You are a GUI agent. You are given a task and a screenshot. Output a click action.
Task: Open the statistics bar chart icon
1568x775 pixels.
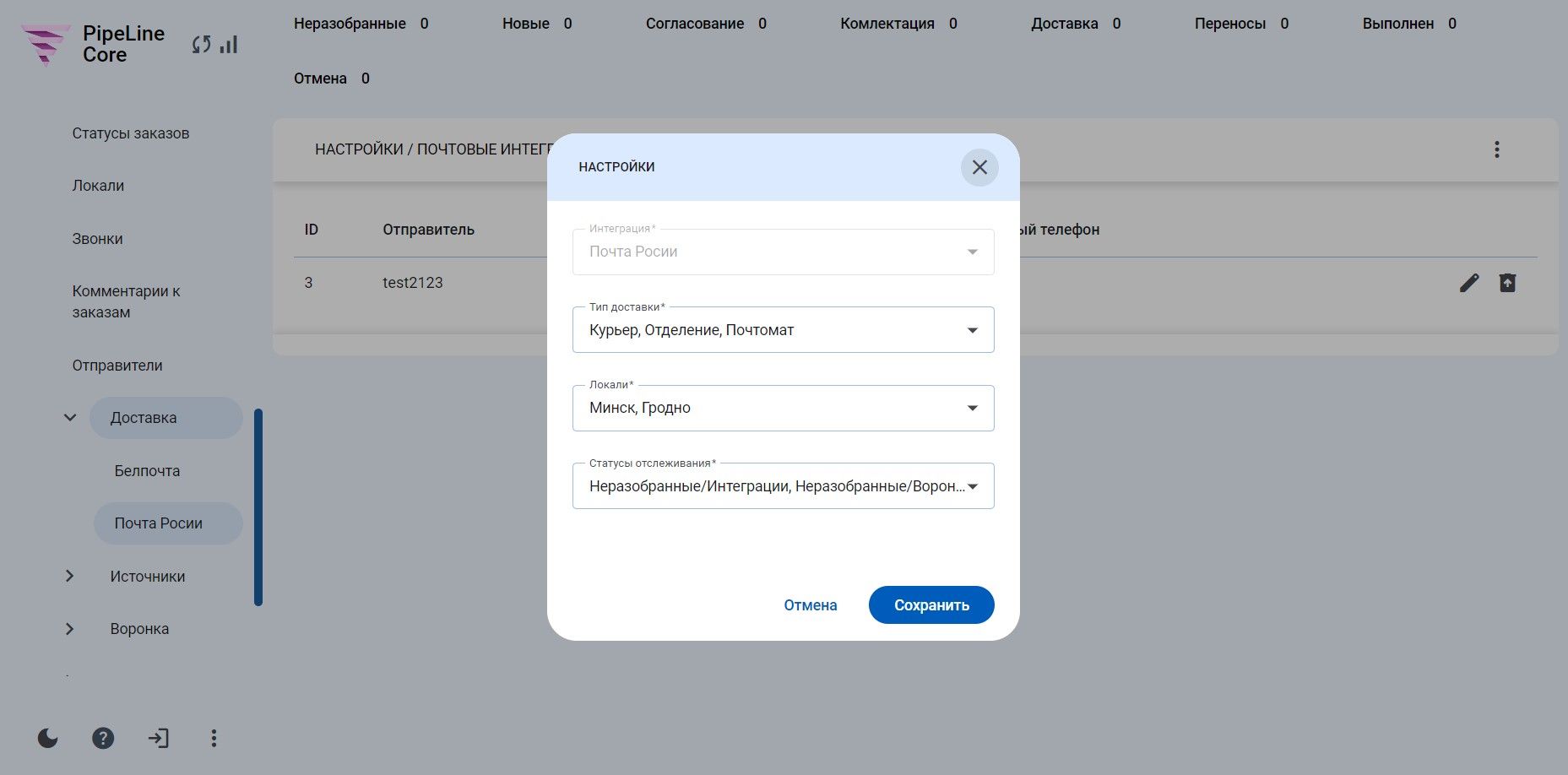(229, 44)
